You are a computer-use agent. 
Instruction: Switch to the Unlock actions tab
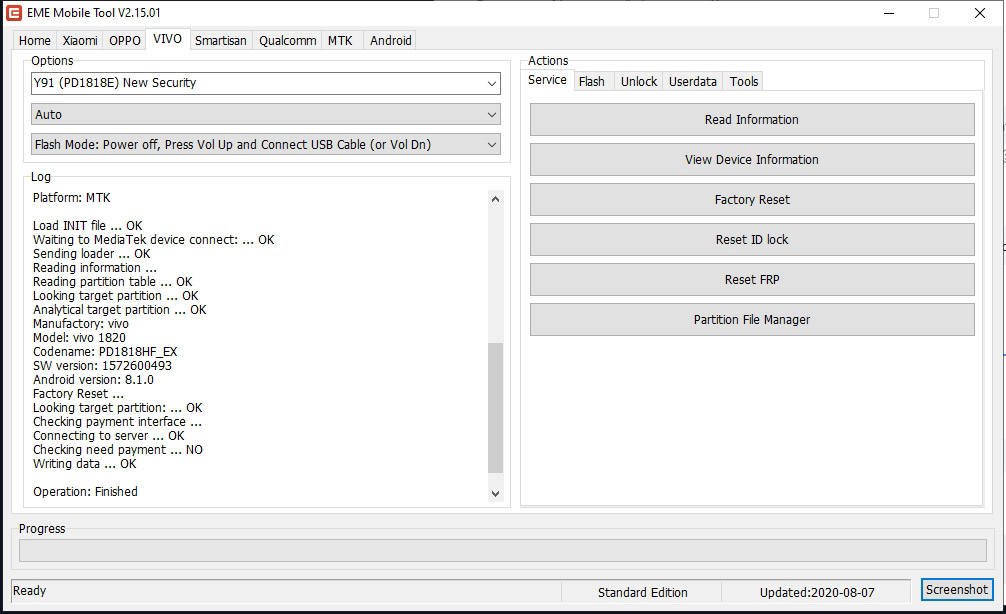click(x=639, y=81)
